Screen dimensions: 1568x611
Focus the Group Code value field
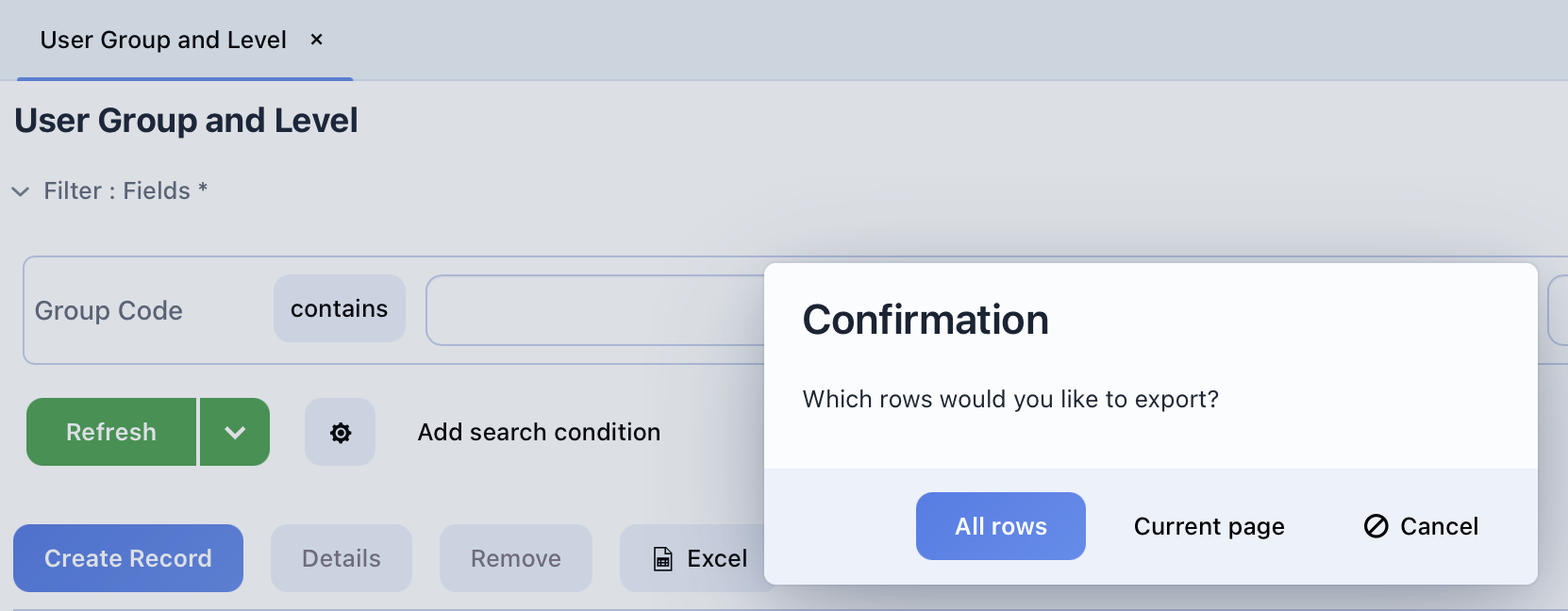[x=594, y=310]
